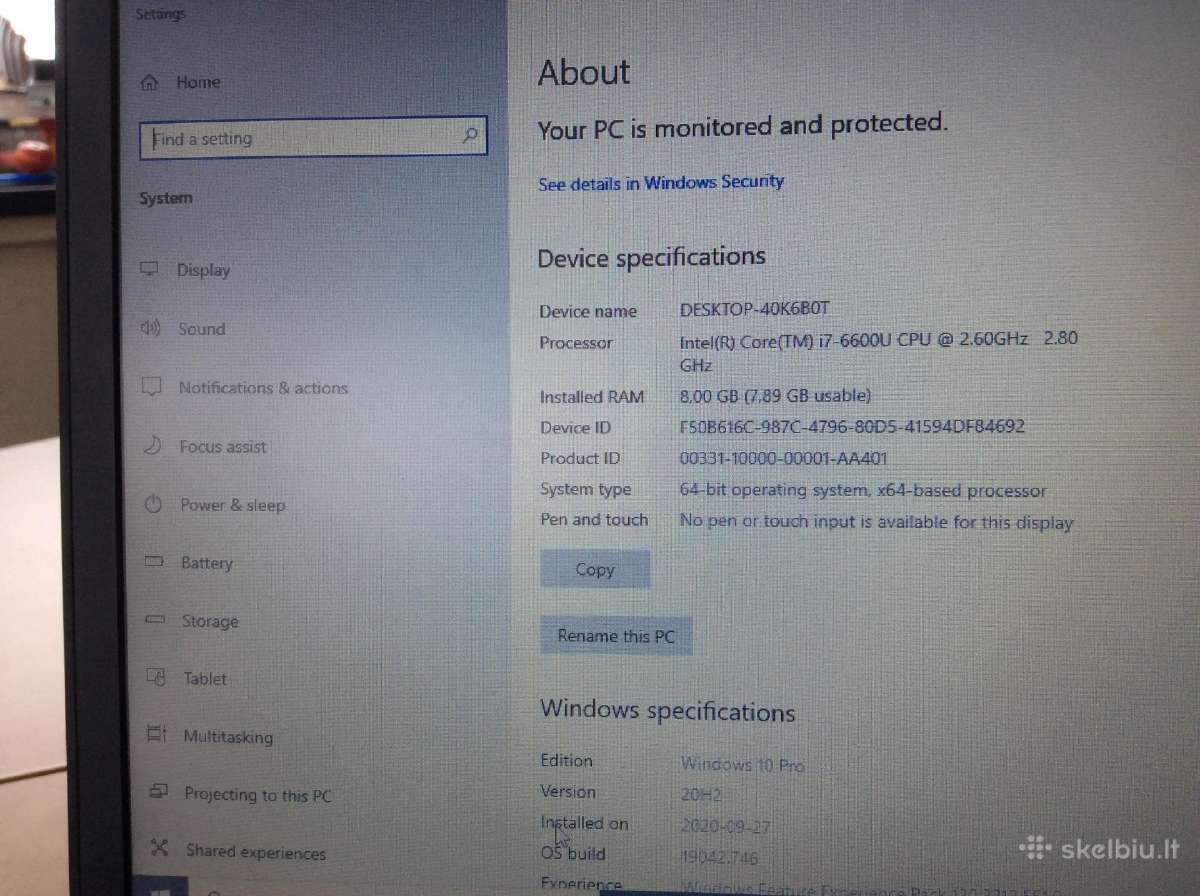Click the Display monitor icon

click(150, 269)
